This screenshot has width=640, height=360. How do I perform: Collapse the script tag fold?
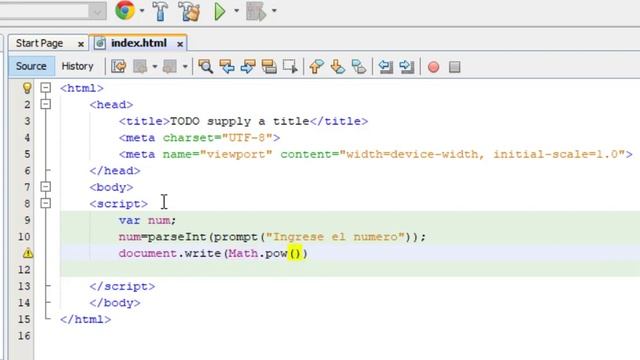[x=46, y=203]
